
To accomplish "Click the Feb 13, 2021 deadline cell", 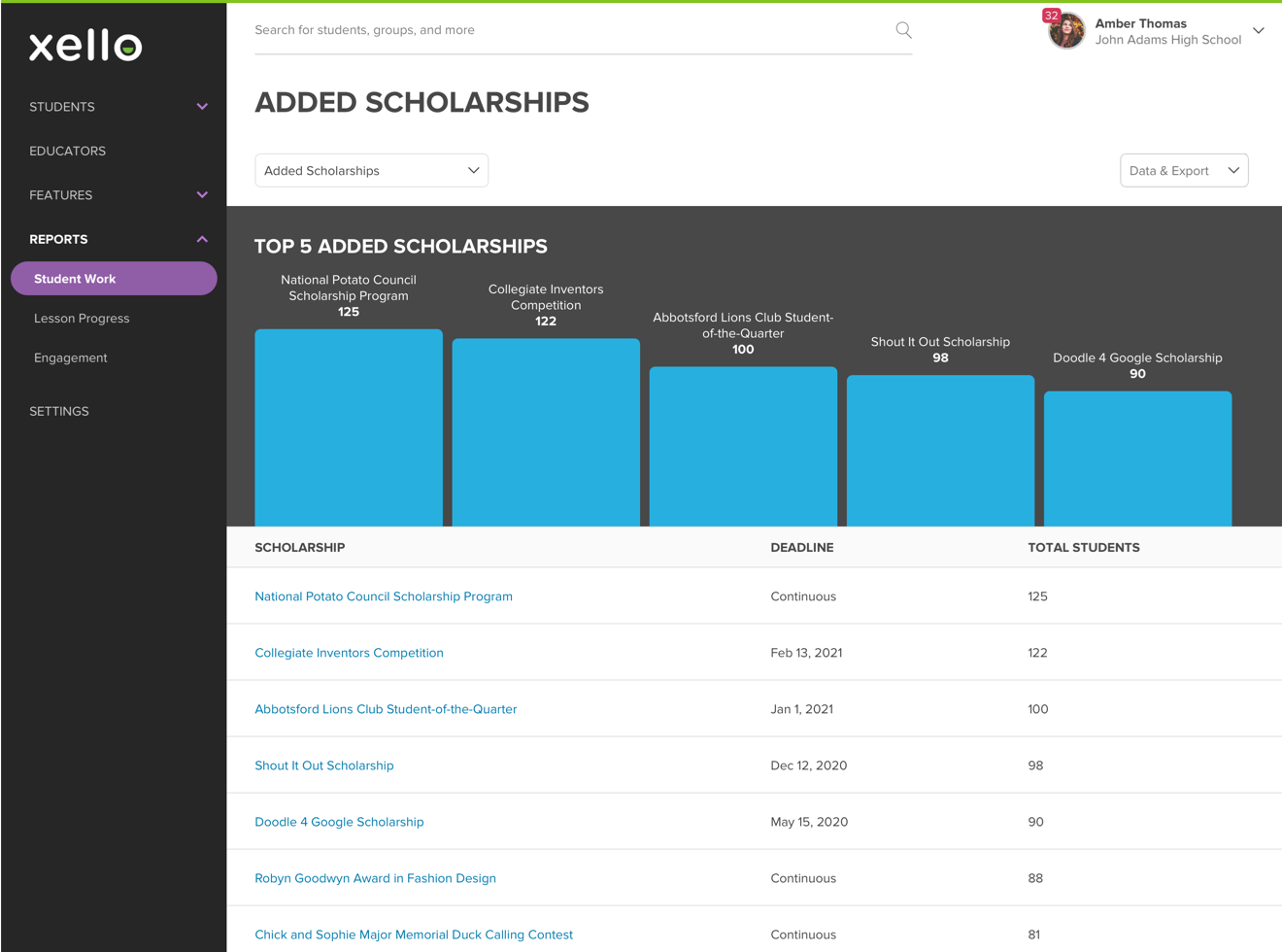I will click(806, 653).
